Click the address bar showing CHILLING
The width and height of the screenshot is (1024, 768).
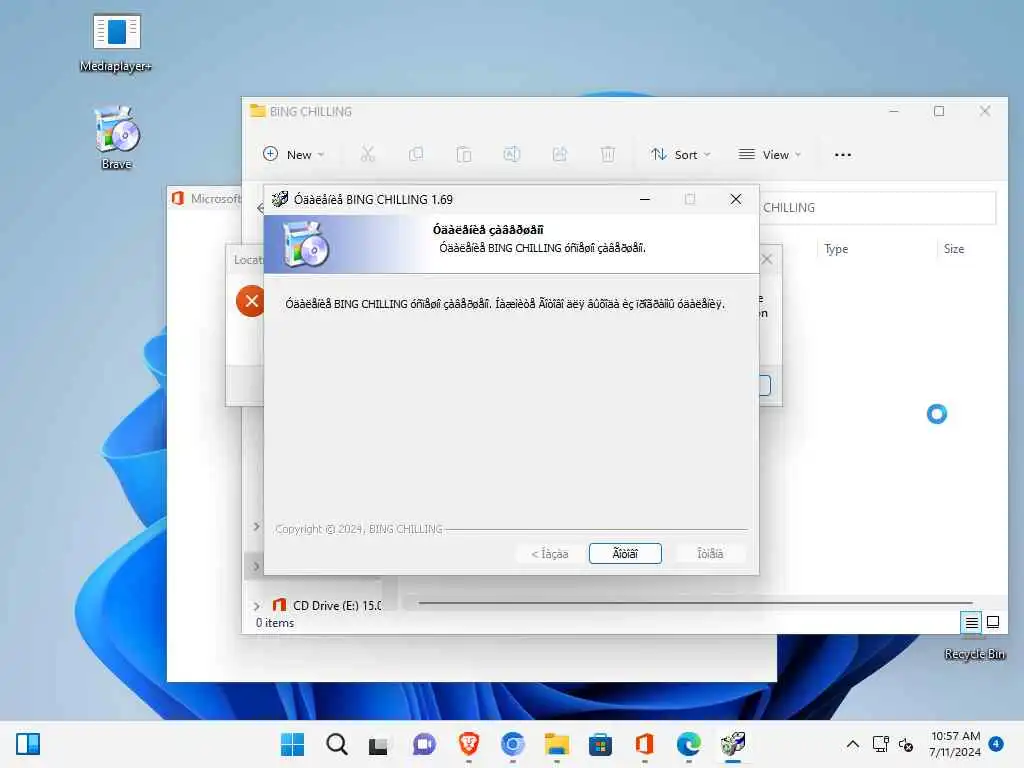pos(878,208)
